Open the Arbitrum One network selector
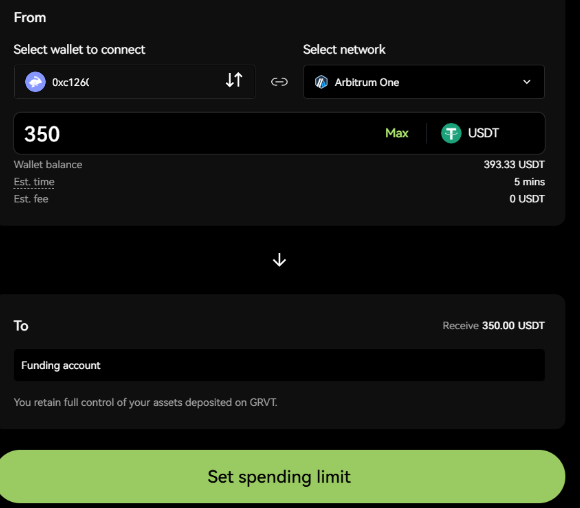 424,82
